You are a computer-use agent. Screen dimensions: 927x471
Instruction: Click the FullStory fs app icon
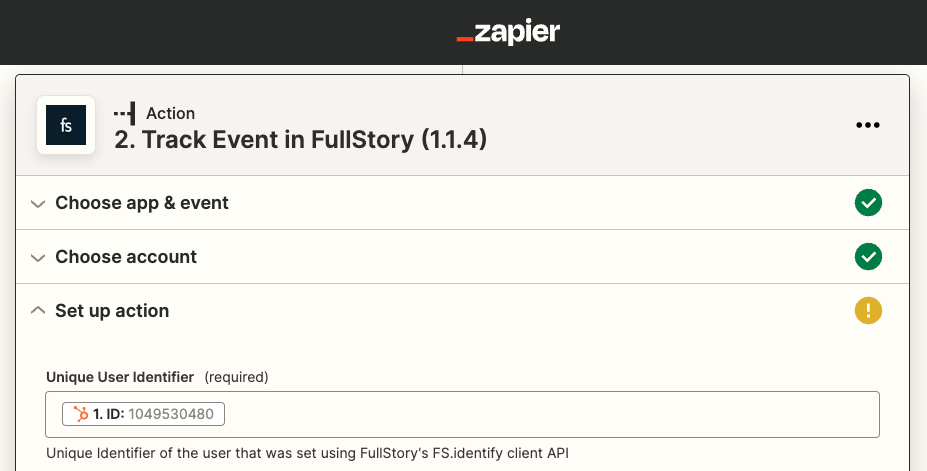66,125
